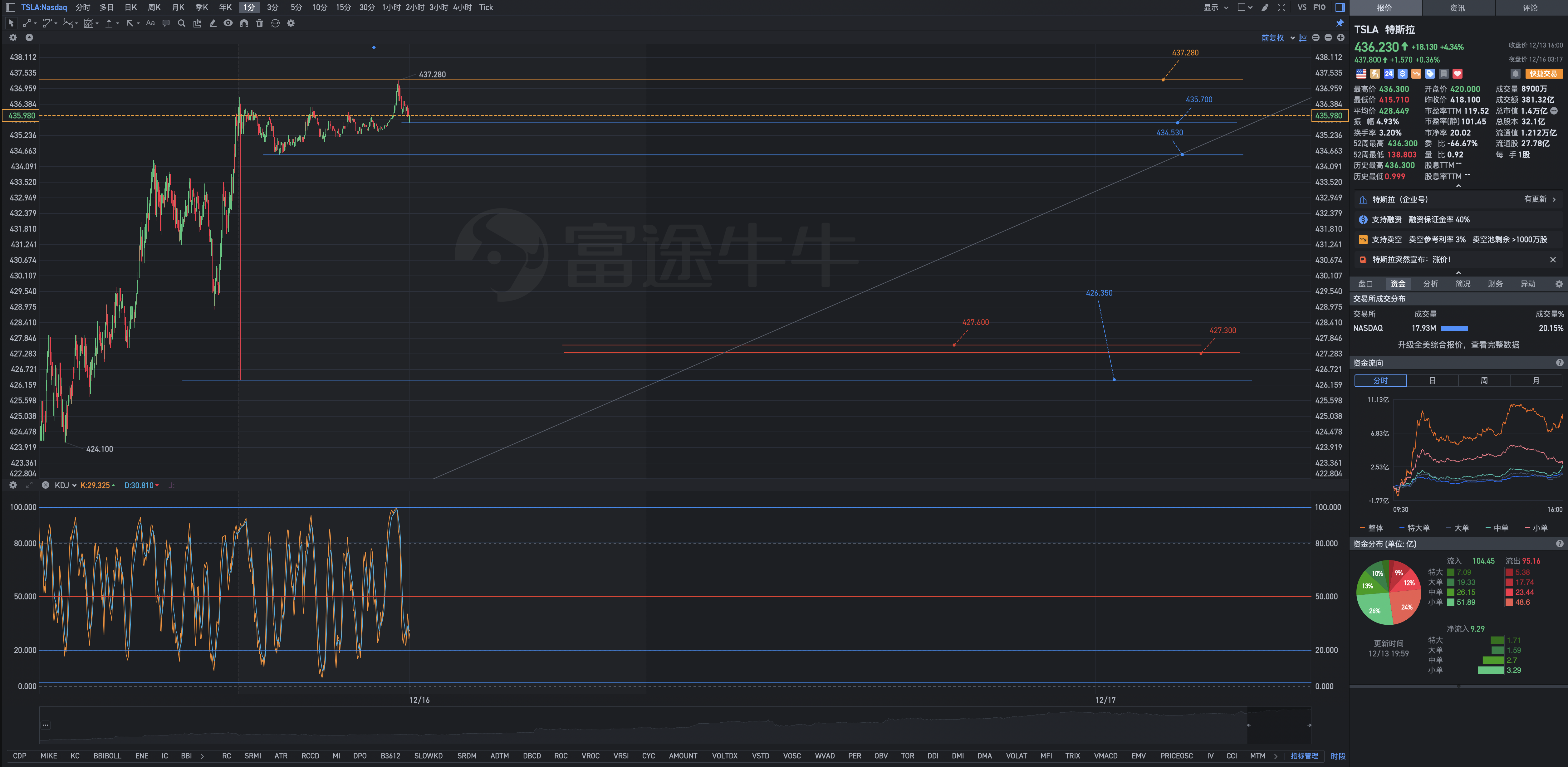Collapse the stock details section chevron
The width and height of the screenshot is (1568, 767).
pos(1458,186)
